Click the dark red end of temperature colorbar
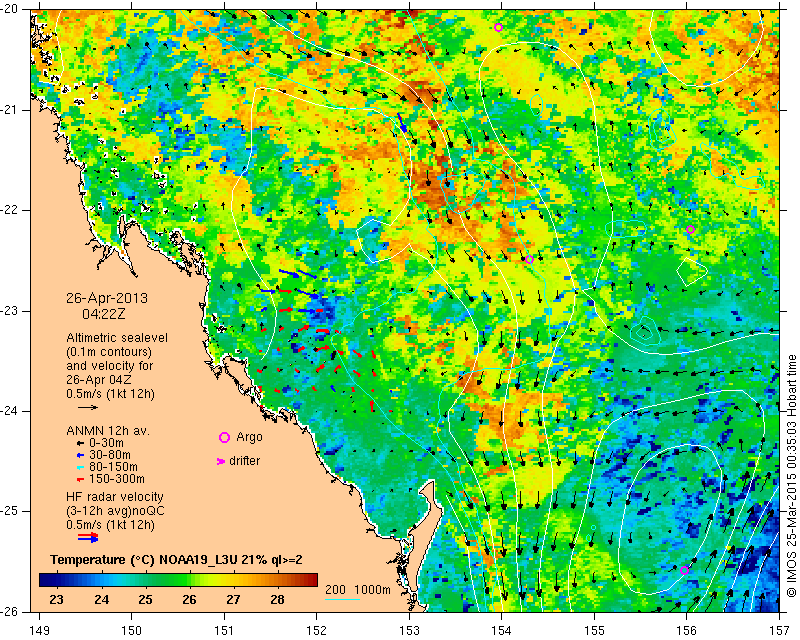 point(312,580)
